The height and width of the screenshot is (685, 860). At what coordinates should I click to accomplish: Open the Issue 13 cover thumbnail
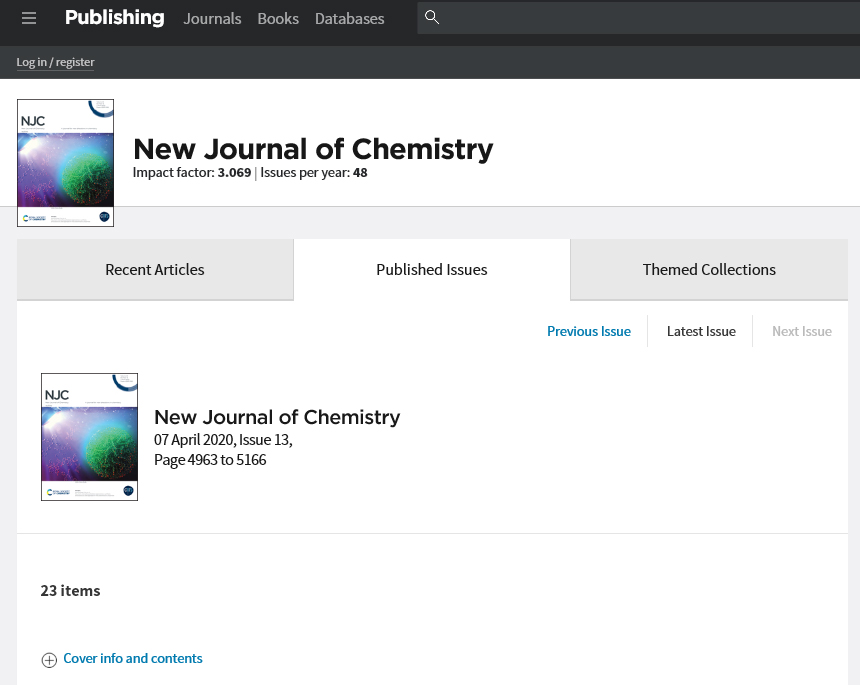89,437
